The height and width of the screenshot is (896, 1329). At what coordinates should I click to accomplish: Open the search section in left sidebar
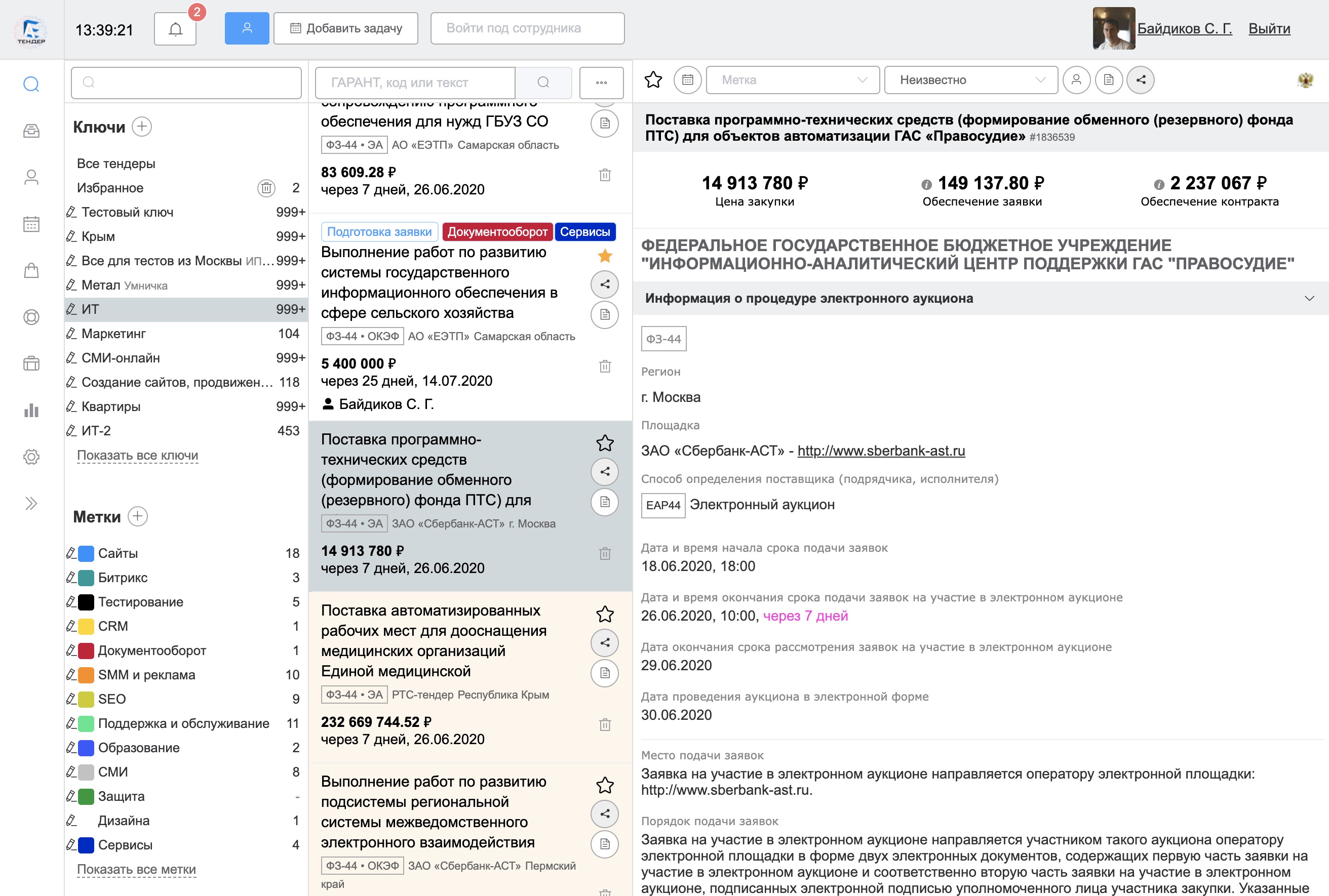(31, 84)
